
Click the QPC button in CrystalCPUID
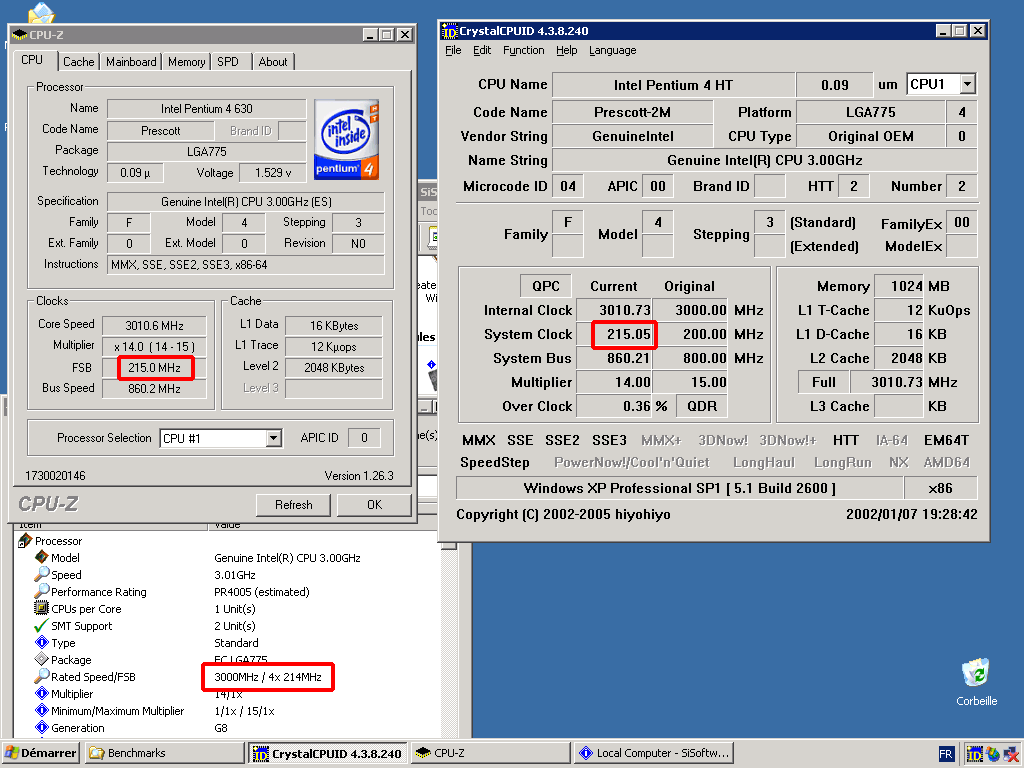click(x=545, y=286)
